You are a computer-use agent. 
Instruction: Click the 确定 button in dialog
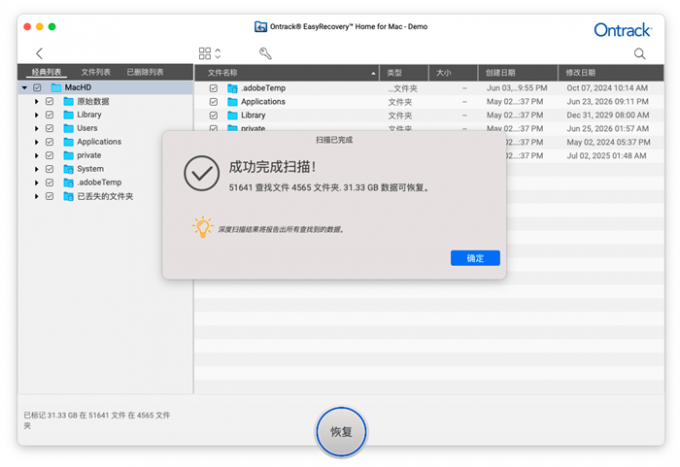[475, 258]
